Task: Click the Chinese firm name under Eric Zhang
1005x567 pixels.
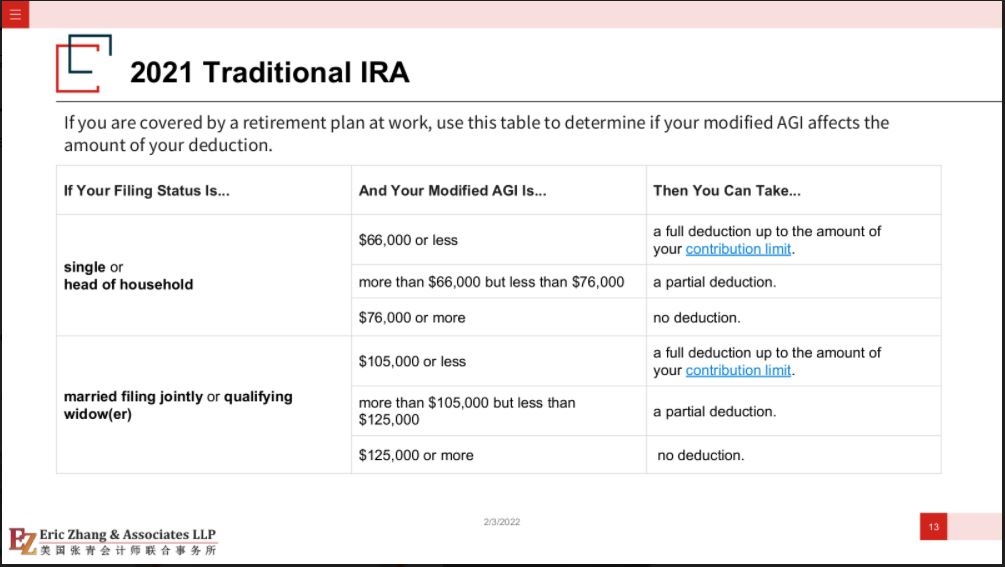Action: click(x=128, y=550)
